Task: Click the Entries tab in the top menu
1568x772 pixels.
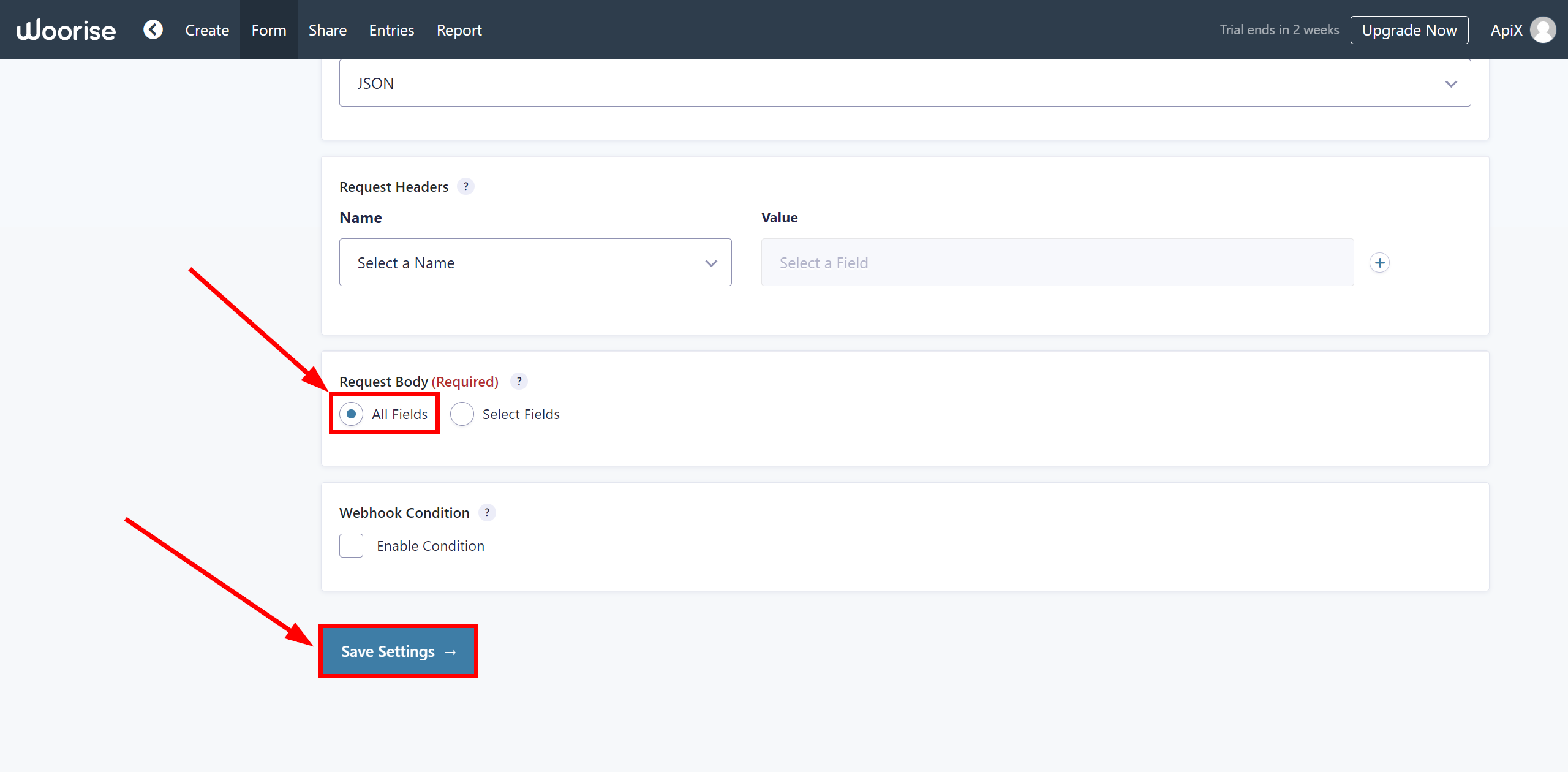Action: coord(391,29)
